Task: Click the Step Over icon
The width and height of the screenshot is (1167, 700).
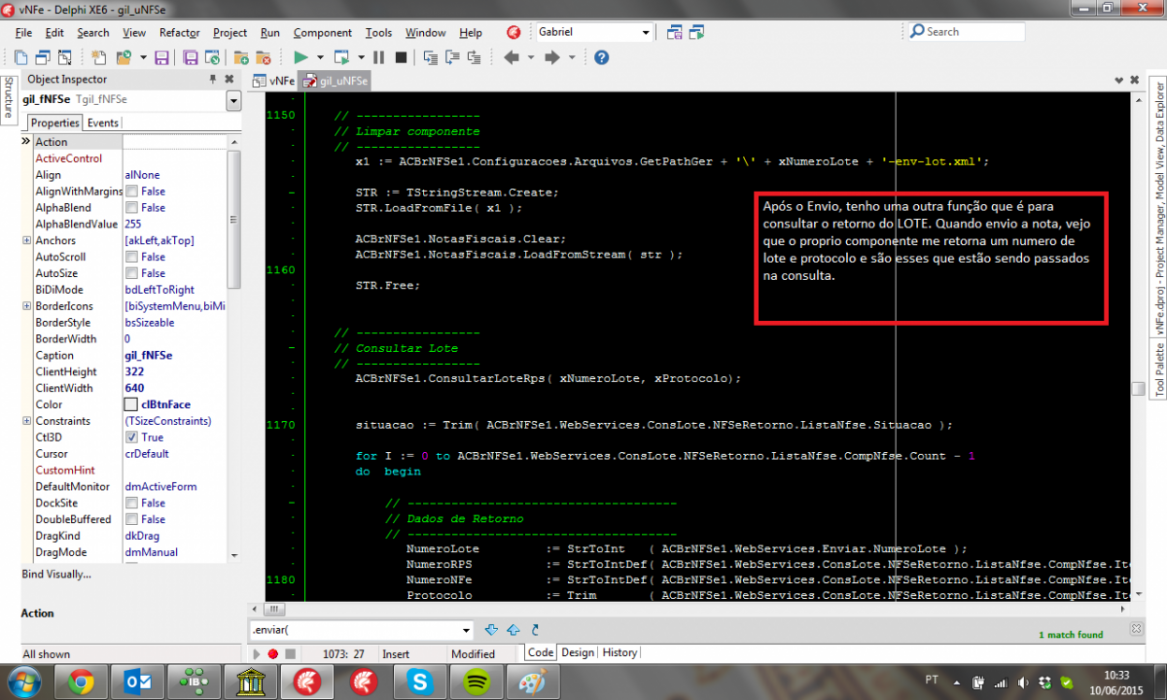Action: tap(452, 57)
